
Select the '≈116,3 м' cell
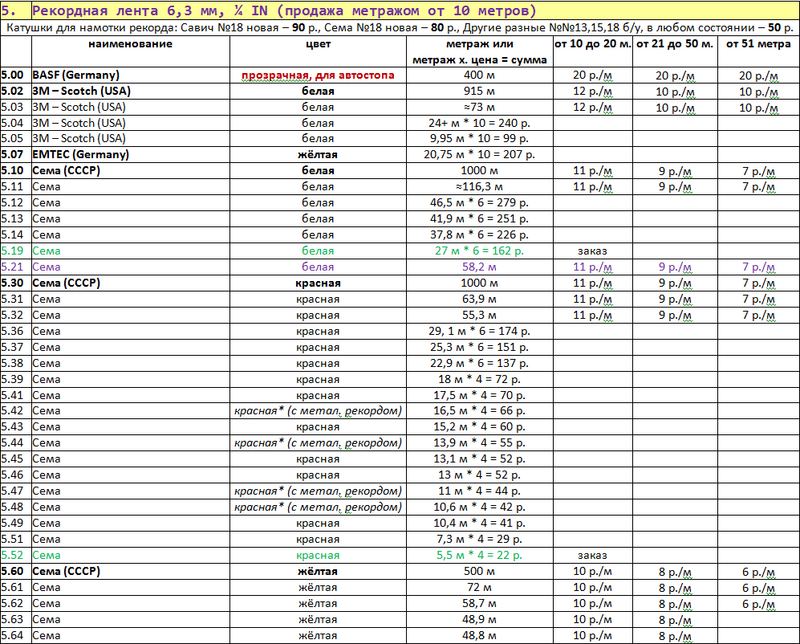click(480, 186)
